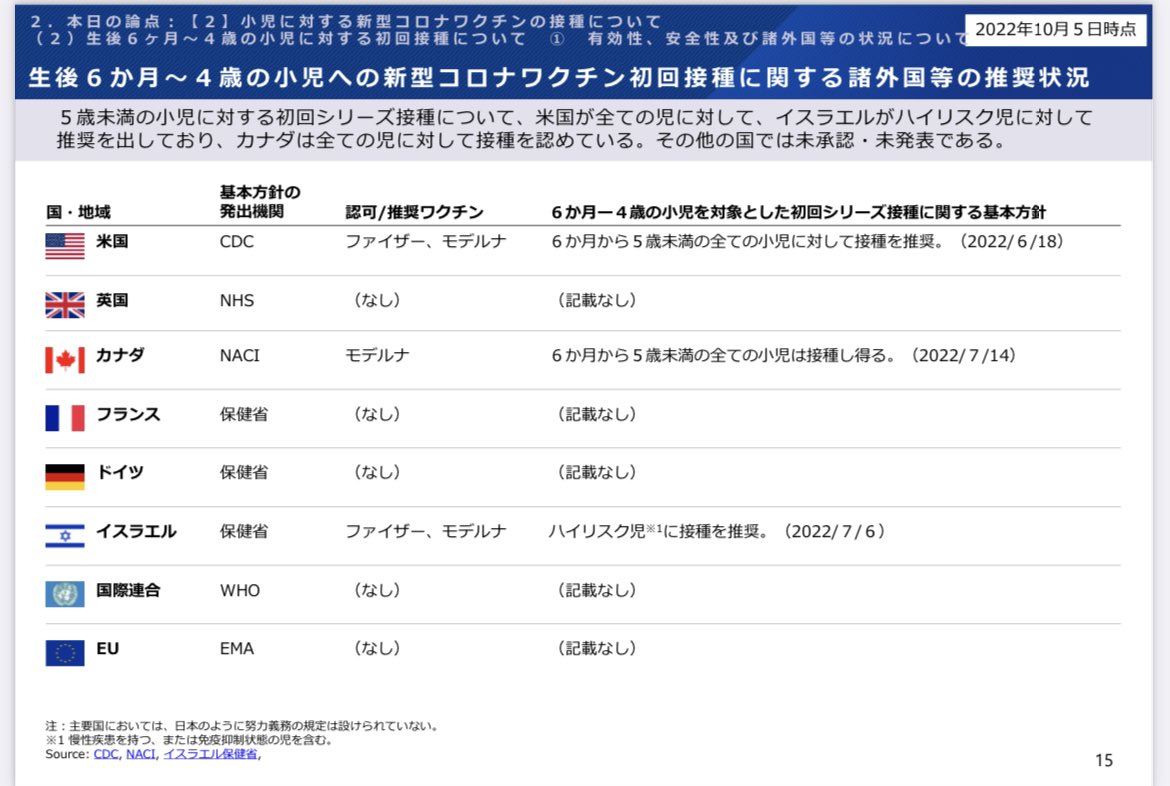Click the 注：主要国においては footnote line
The image size is (1170, 786).
tap(243, 726)
